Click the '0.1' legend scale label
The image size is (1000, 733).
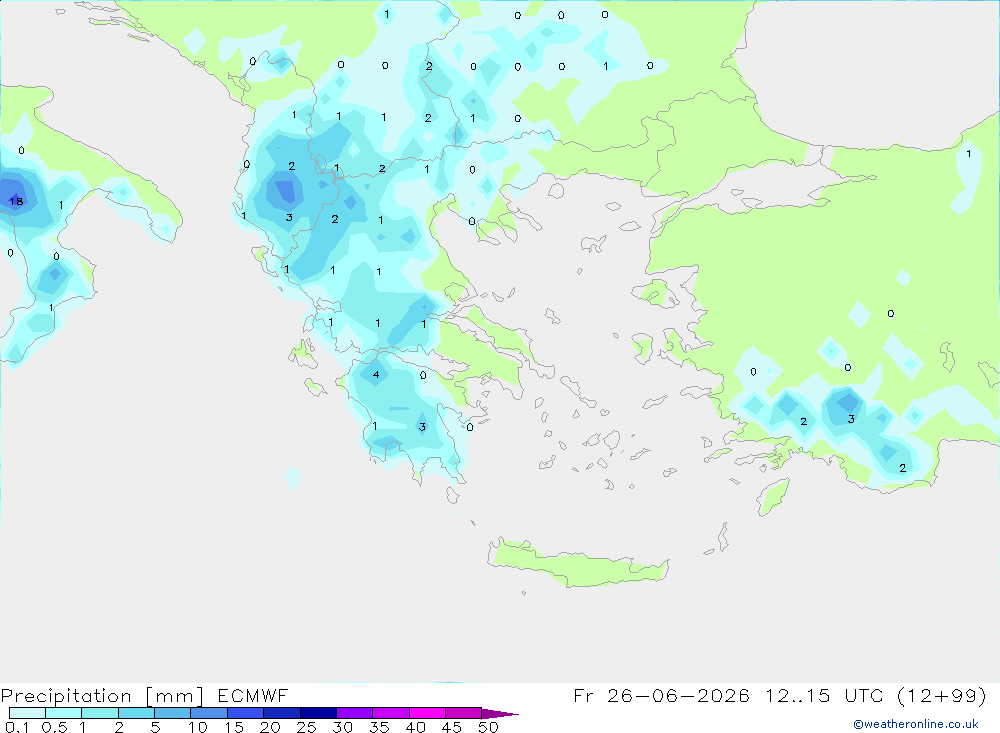(17, 727)
